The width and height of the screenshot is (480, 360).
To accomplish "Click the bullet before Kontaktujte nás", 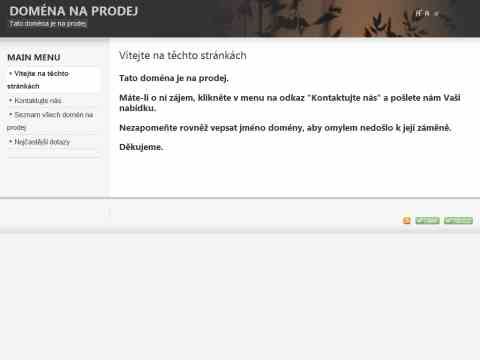I will (x=11, y=100).
